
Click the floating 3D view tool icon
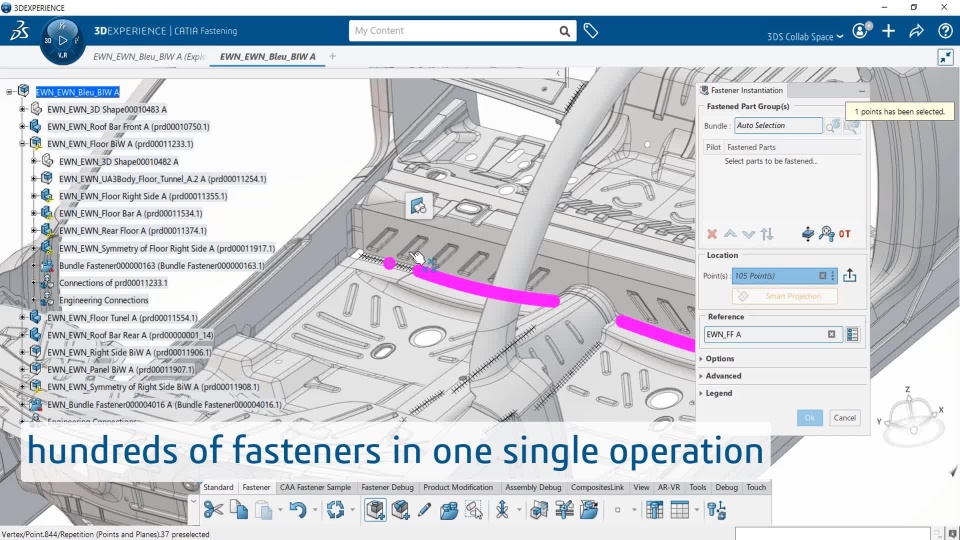pyautogui.click(x=419, y=206)
